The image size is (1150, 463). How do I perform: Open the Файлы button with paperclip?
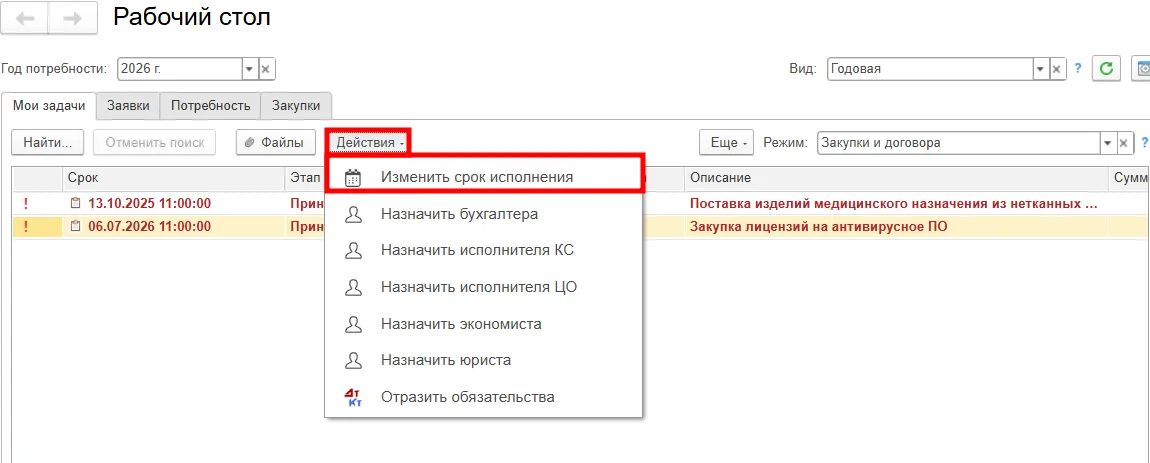pos(275,143)
